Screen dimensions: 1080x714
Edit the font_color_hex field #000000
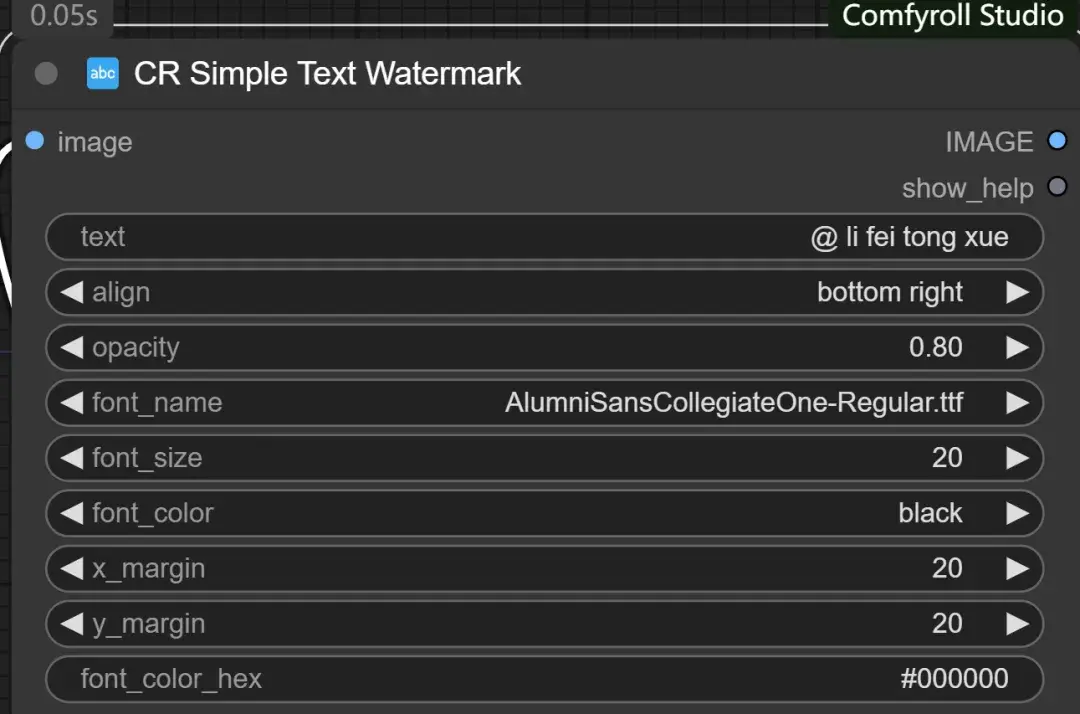pos(544,678)
